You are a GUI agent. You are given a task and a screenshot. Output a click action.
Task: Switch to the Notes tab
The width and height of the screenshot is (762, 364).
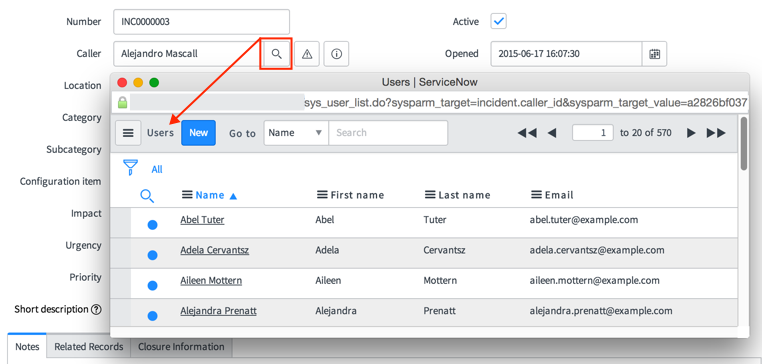(x=27, y=347)
